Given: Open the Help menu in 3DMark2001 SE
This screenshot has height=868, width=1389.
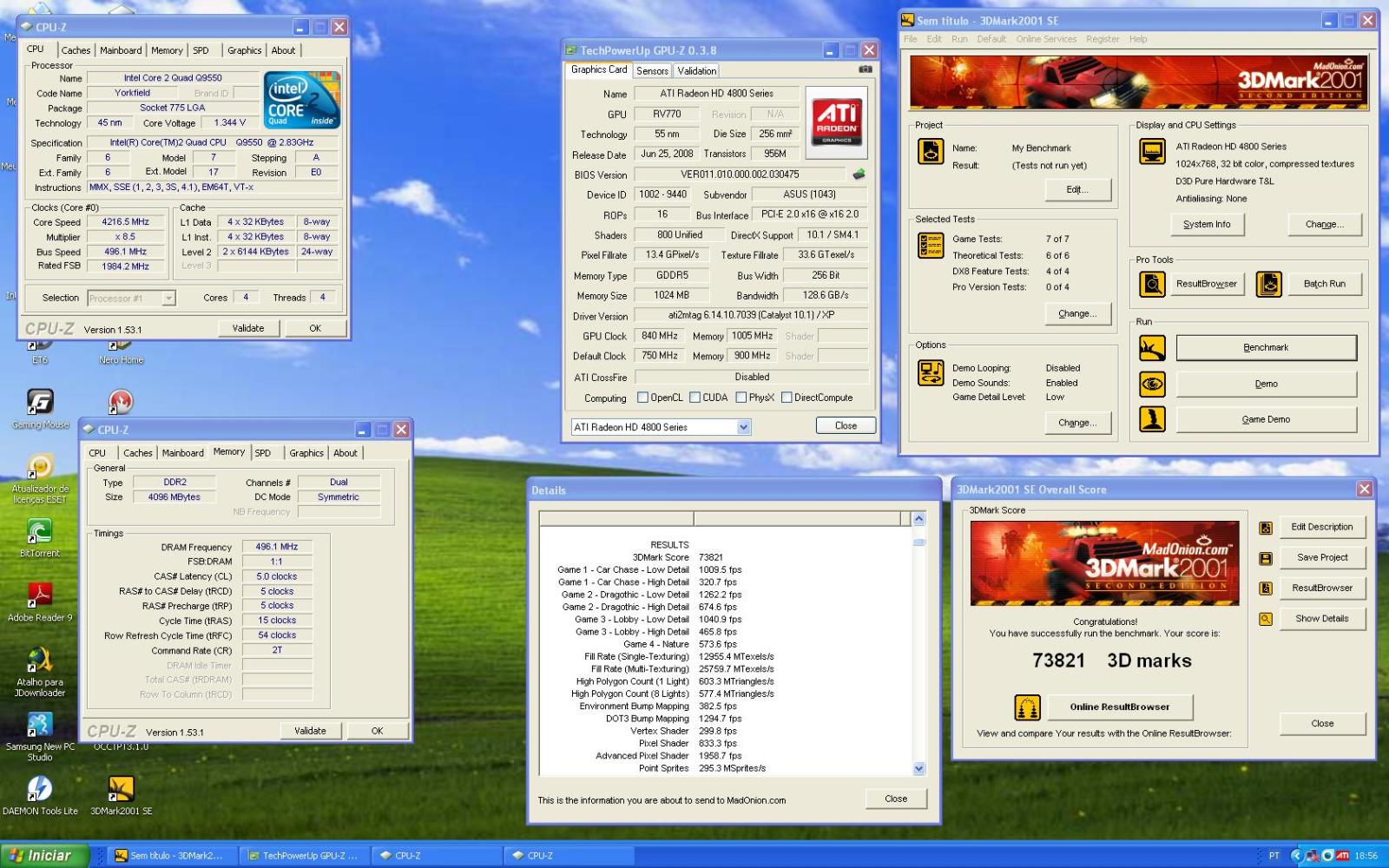Looking at the screenshot, I should click(x=1138, y=39).
